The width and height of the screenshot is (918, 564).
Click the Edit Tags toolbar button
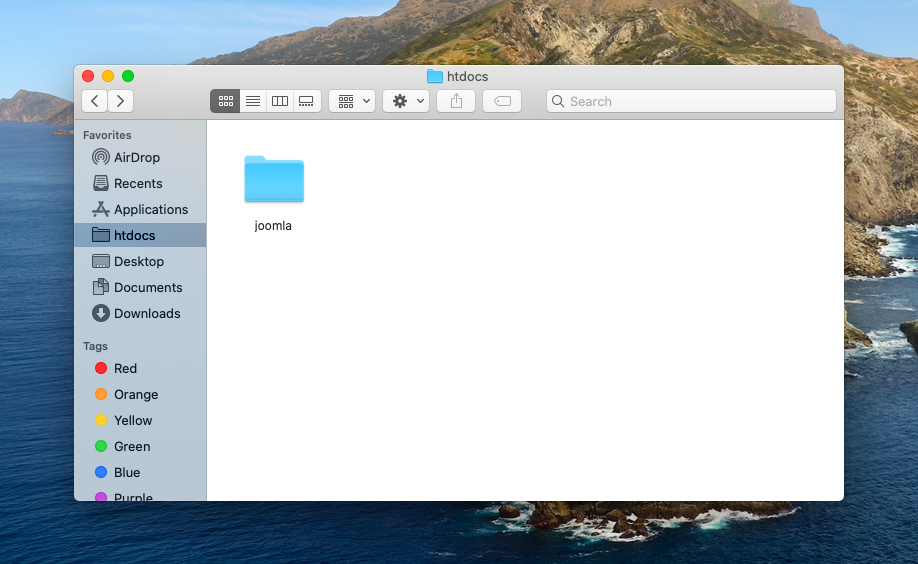pos(502,101)
